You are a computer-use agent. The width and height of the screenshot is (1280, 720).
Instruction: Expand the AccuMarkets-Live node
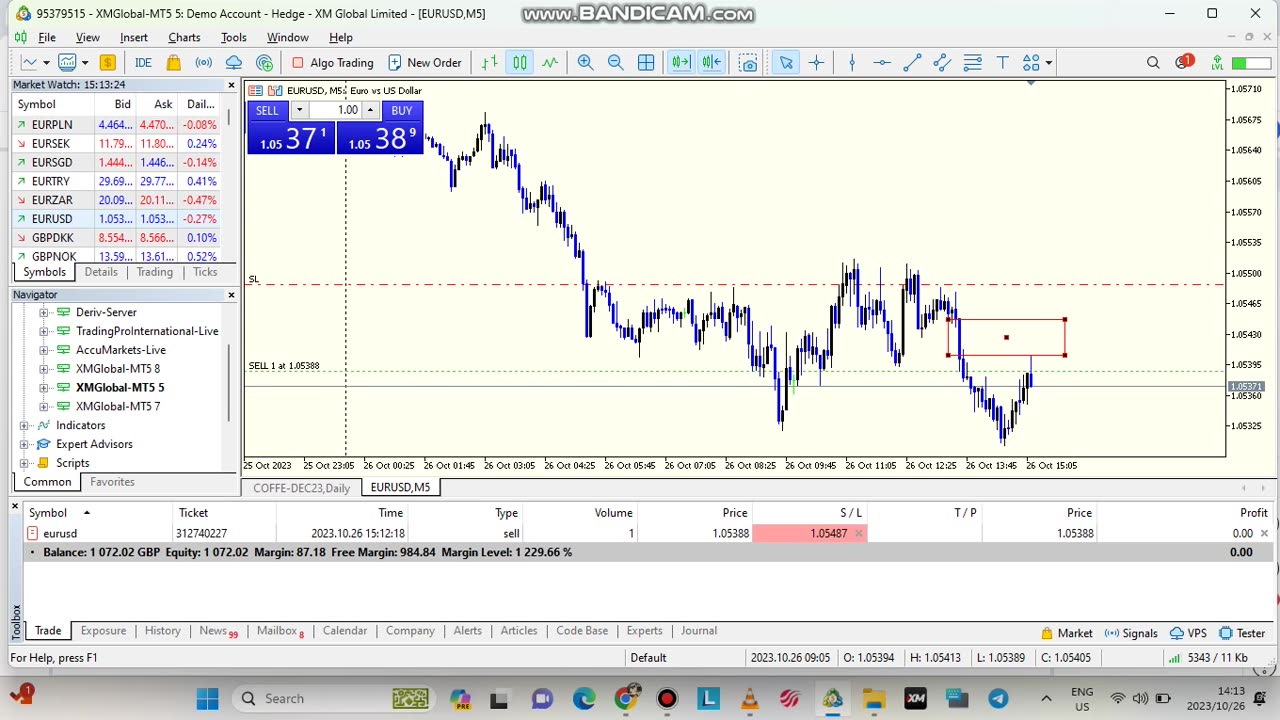pos(43,350)
